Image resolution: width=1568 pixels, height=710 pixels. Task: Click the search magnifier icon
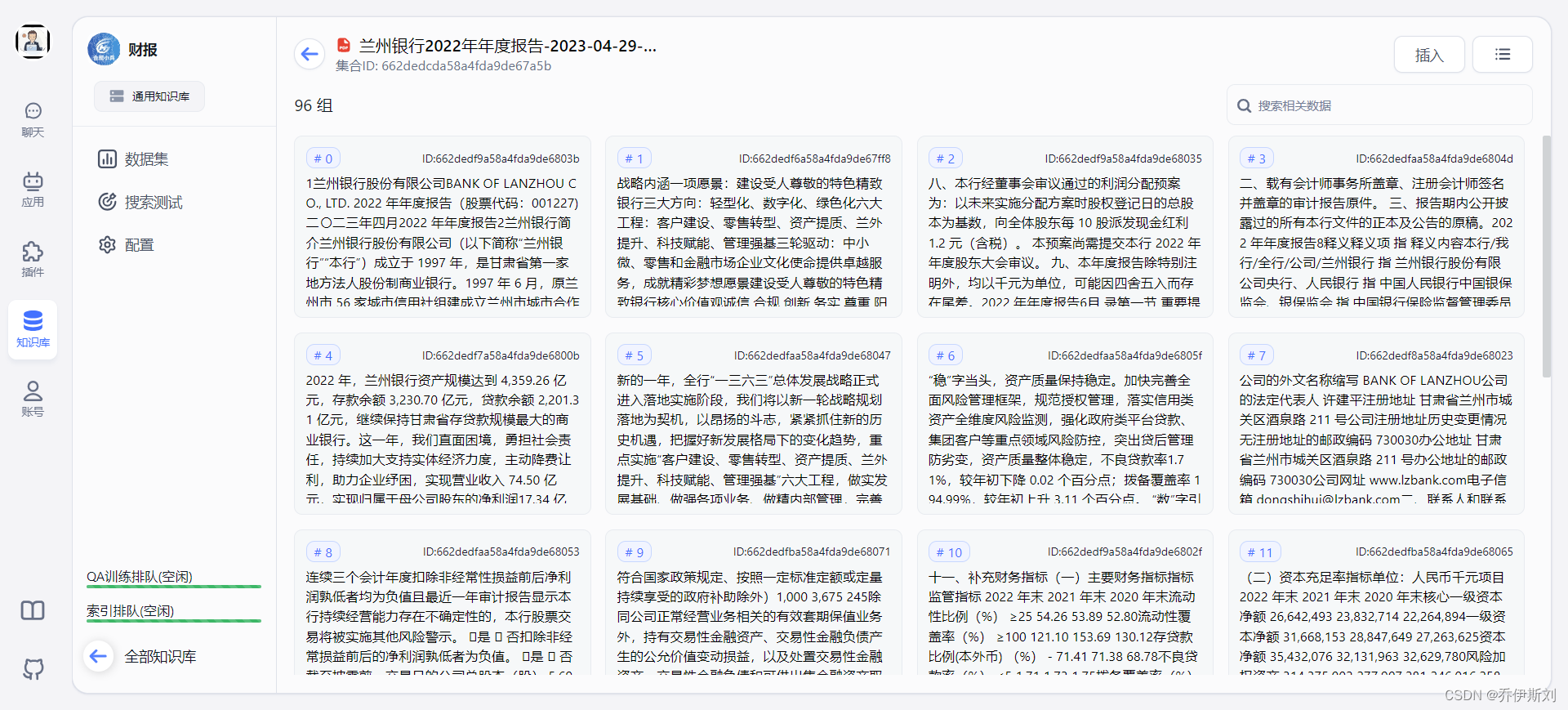point(1245,105)
